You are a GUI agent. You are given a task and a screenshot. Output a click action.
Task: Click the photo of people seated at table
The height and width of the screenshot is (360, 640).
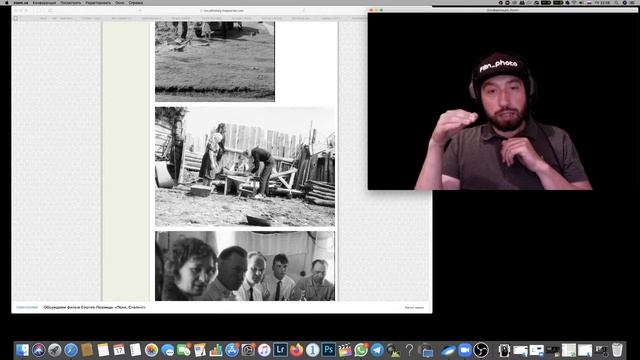click(x=245, y=266)
